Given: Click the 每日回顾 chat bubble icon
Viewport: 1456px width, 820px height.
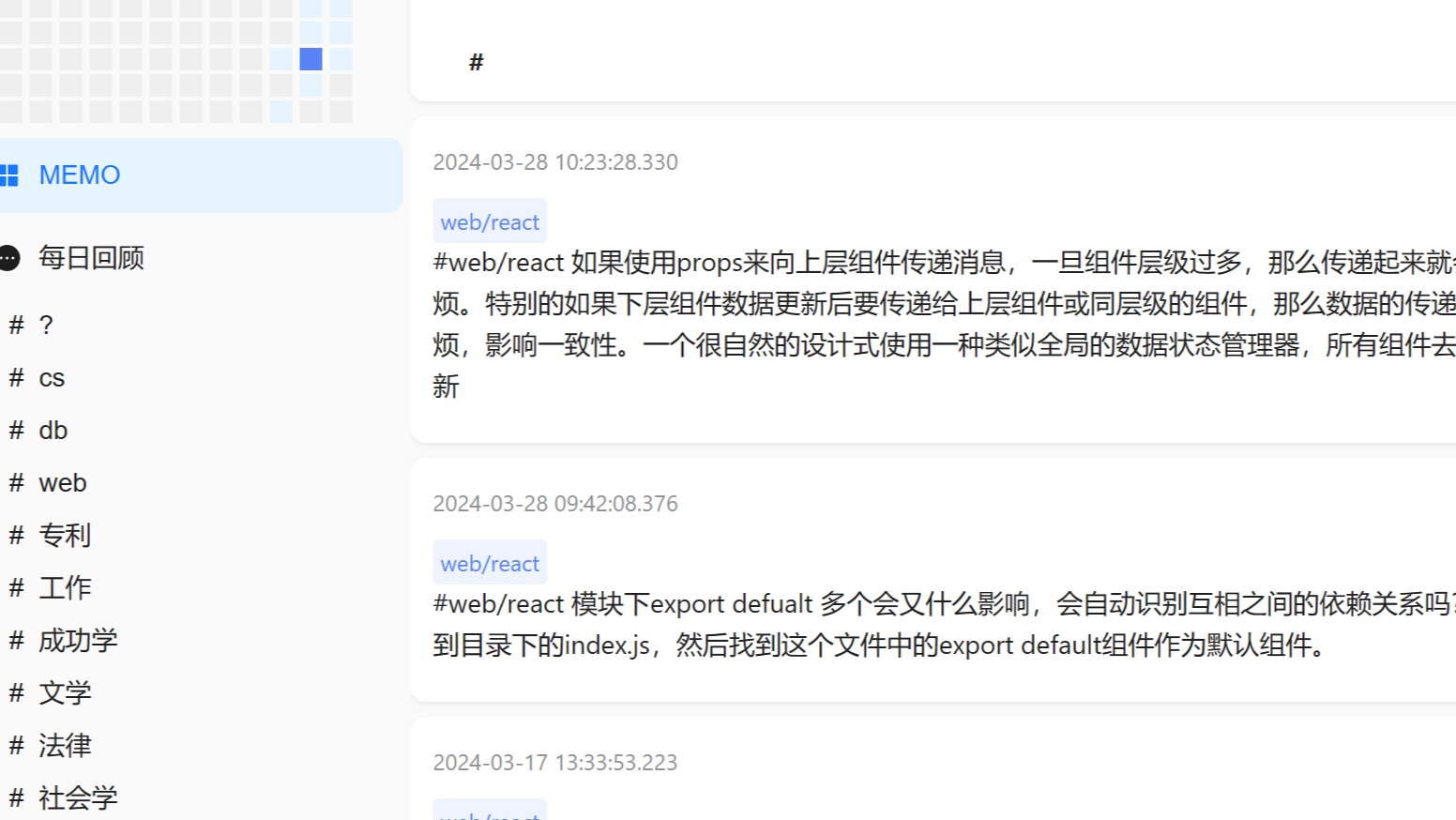Looking at the screenshot, I should click(9, 258).
